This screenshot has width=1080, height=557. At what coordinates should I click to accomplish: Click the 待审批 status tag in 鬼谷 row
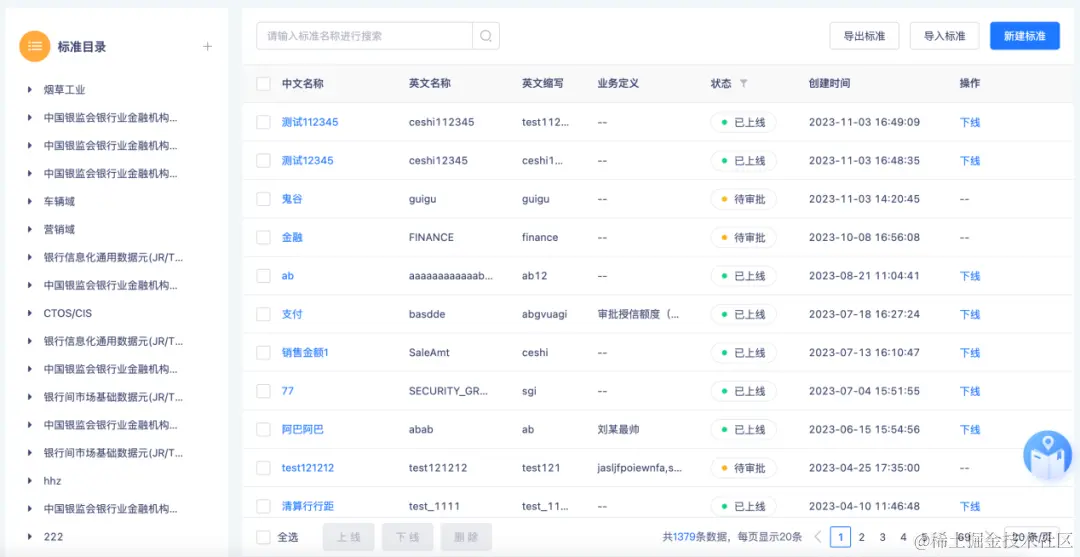pos(743,199)
